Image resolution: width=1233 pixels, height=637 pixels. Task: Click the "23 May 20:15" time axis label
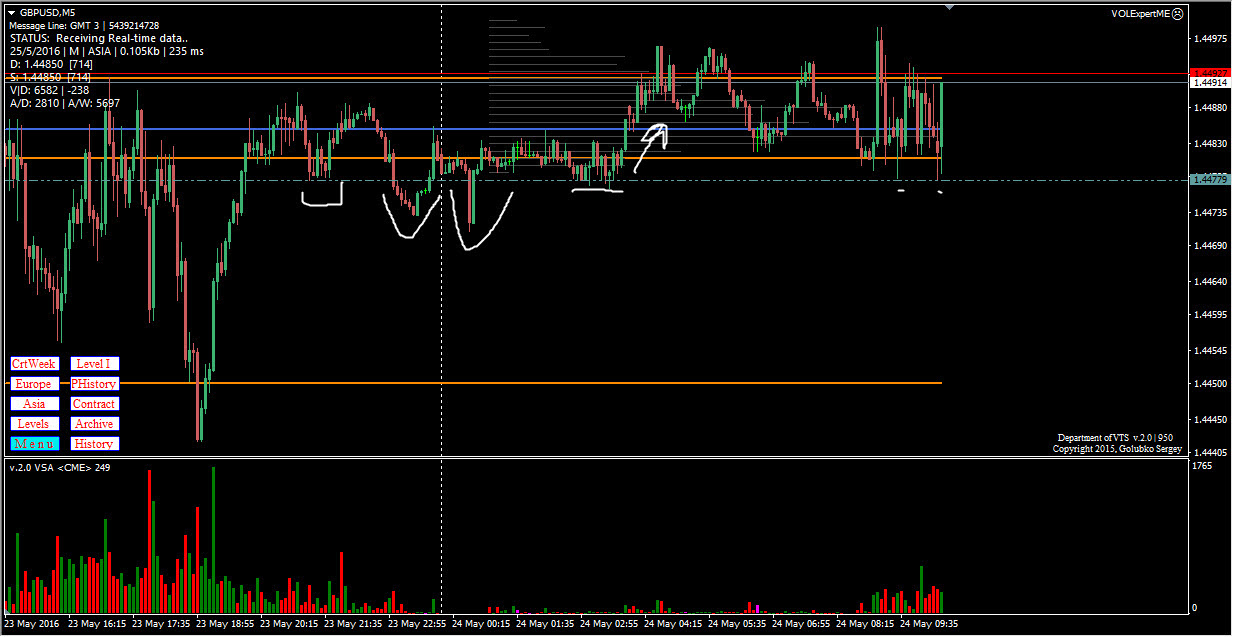point(289,624)
